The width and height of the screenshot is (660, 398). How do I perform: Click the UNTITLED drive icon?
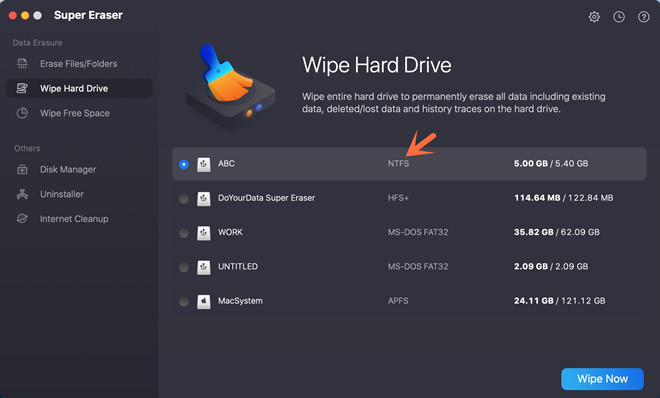[x=204, y=267]
